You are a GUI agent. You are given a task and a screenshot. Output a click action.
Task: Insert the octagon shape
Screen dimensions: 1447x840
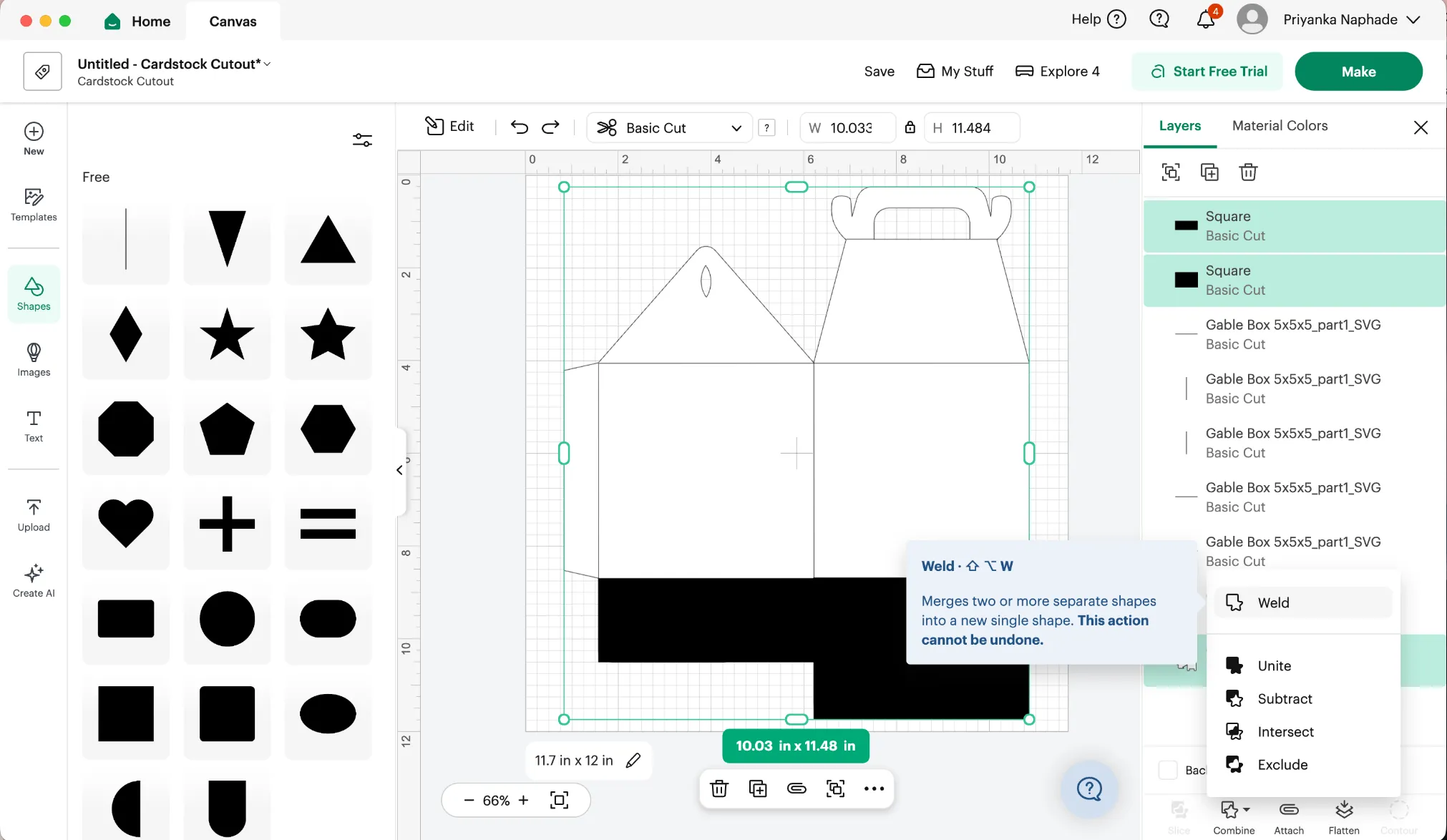click(x=126, y=429)
